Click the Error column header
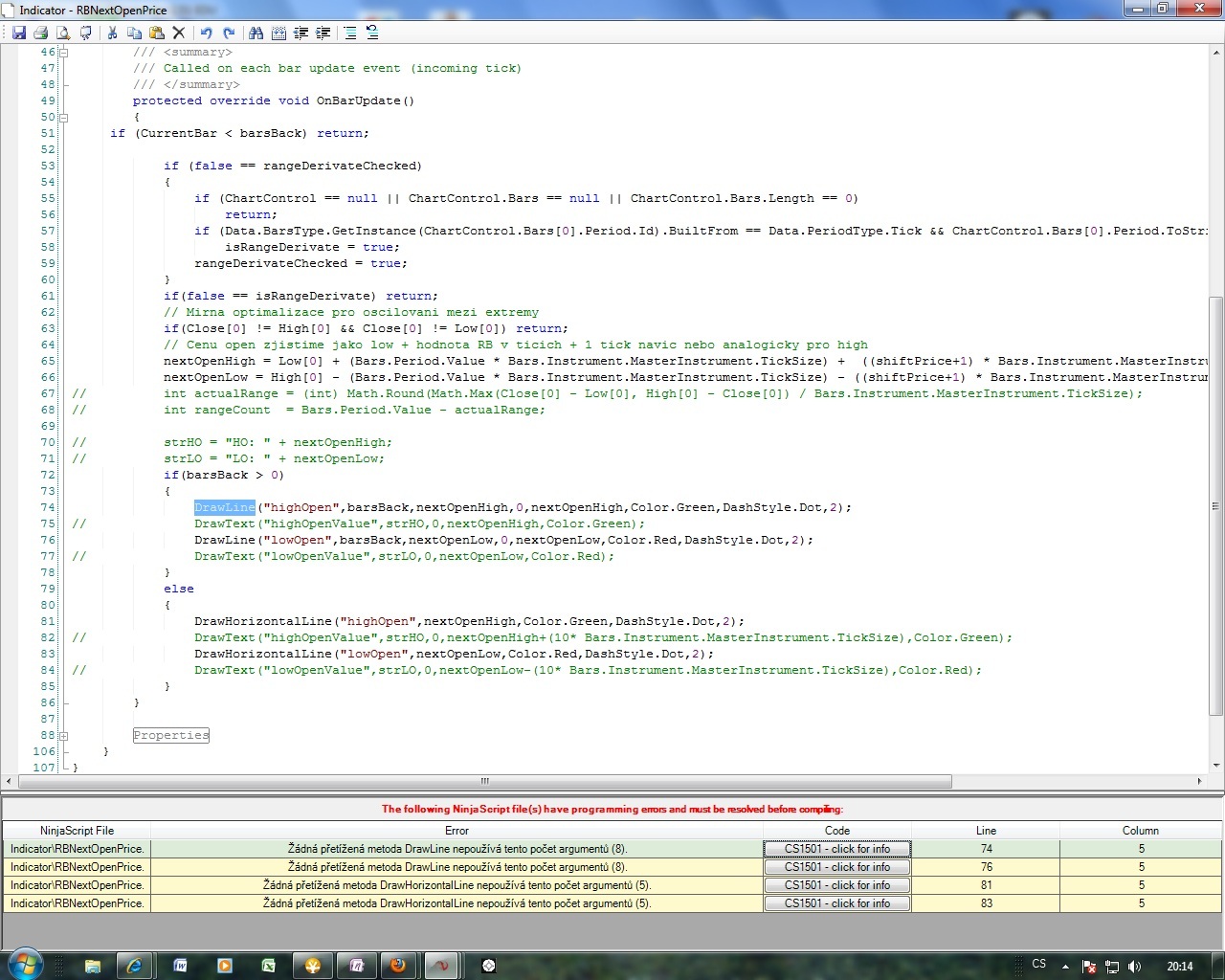 click(457, 831)
